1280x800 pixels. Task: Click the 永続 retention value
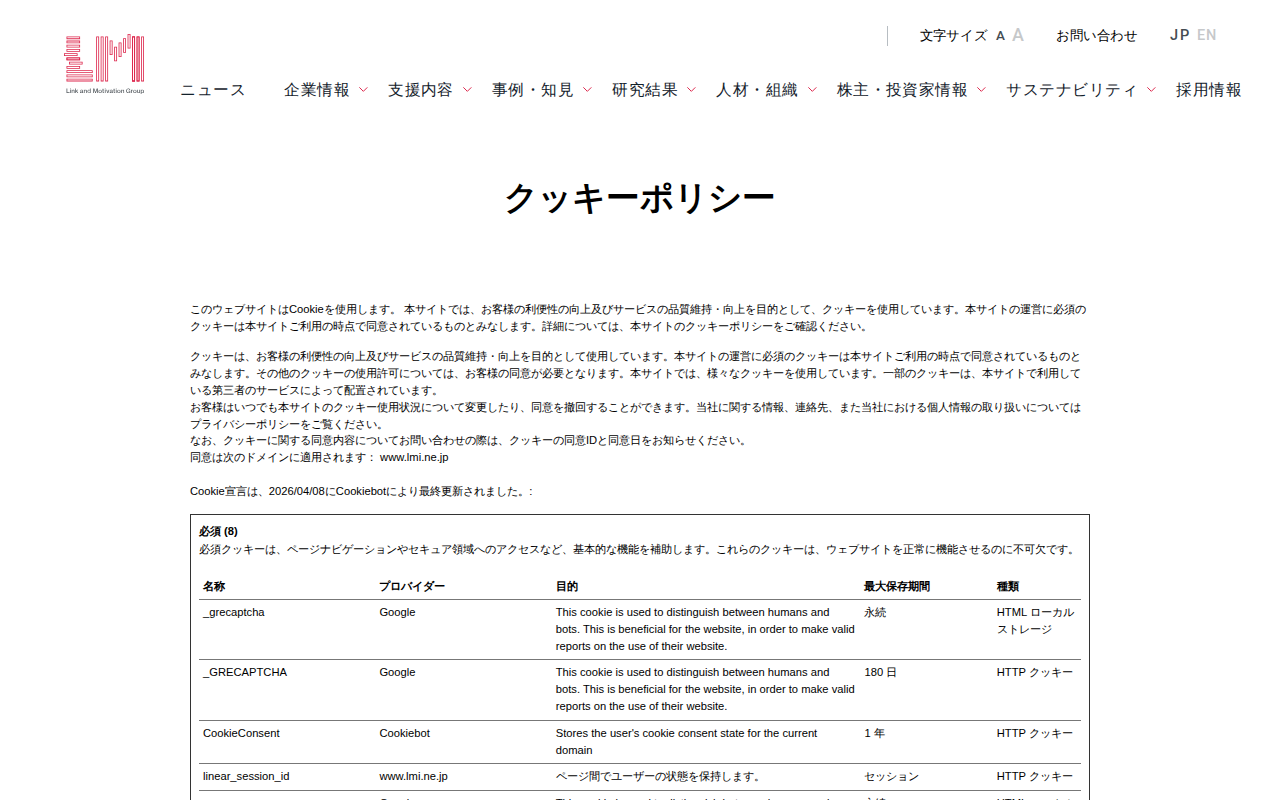(875, 612)
